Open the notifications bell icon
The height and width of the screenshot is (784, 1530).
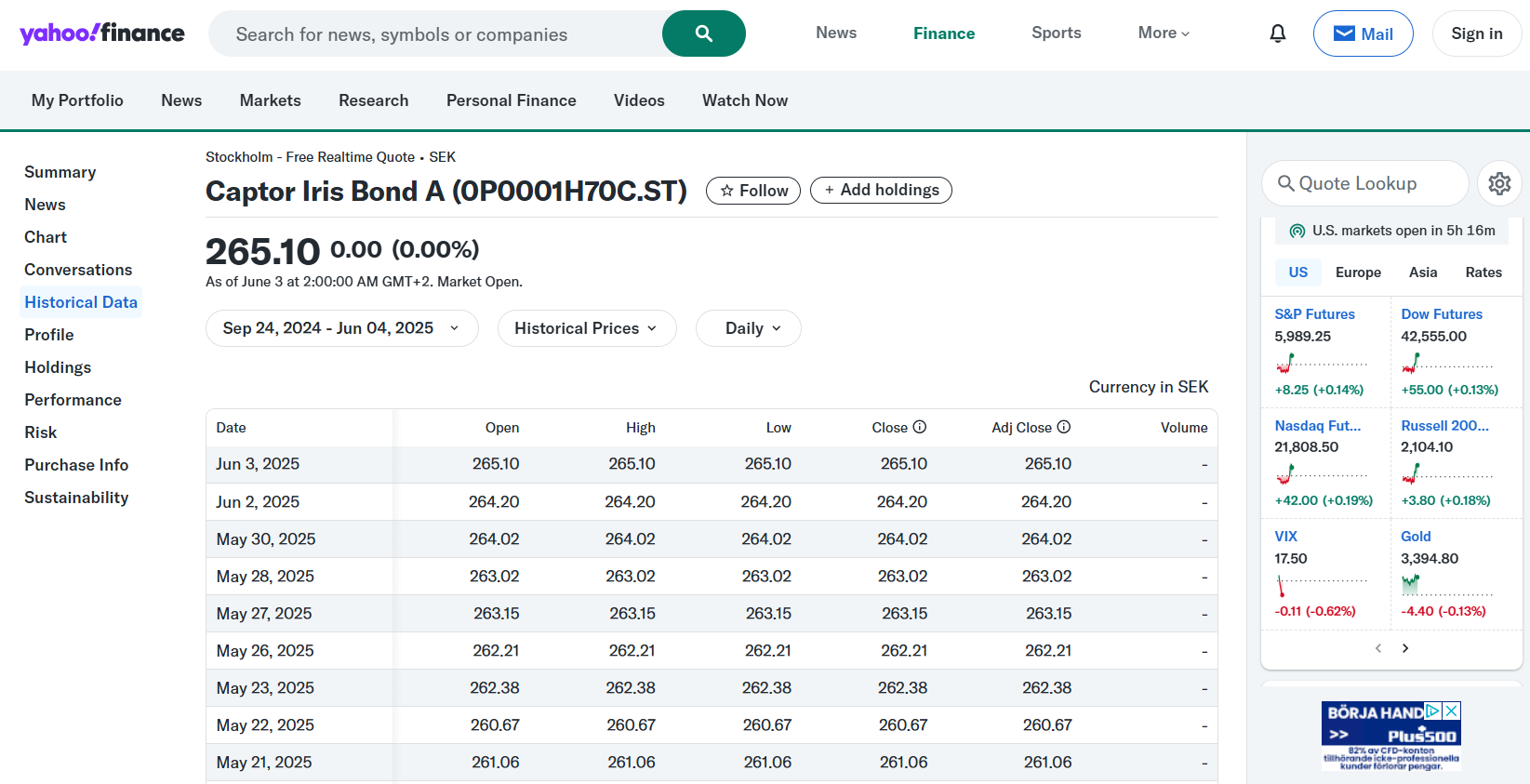[1277, 33]
